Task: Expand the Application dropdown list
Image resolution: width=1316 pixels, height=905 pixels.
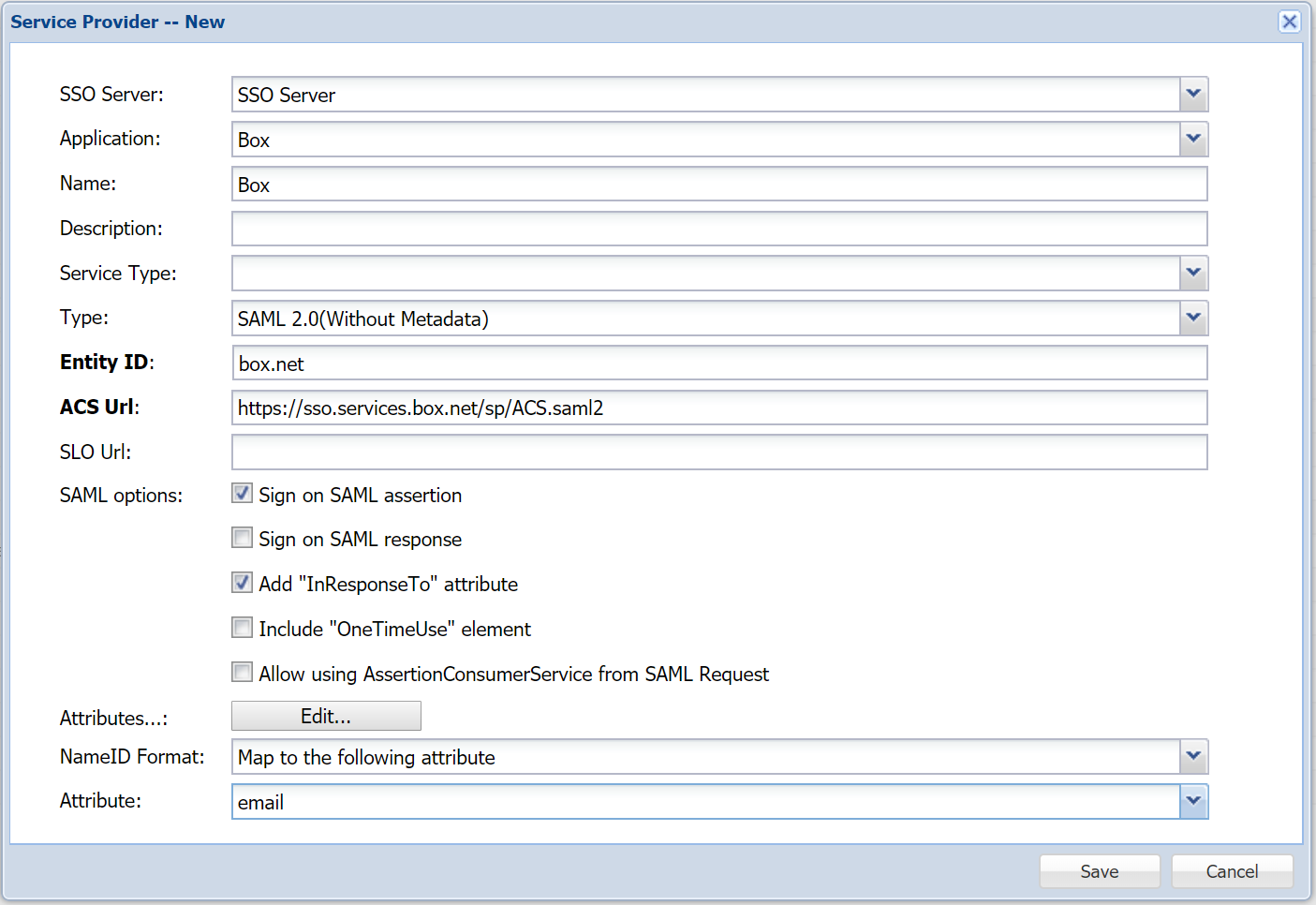Action: 1193,140
